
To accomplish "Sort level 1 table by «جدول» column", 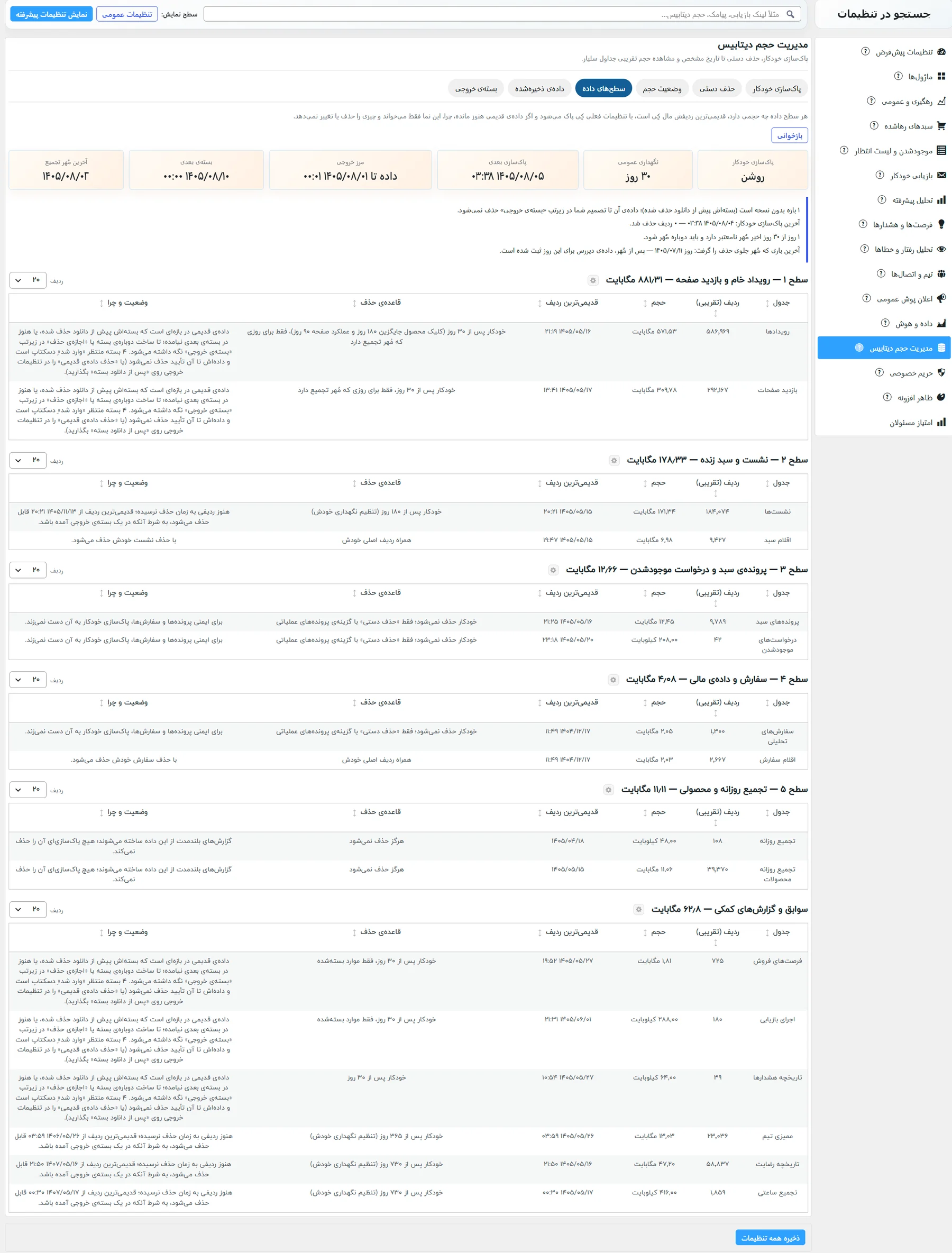I will click(x=777, y=303).
